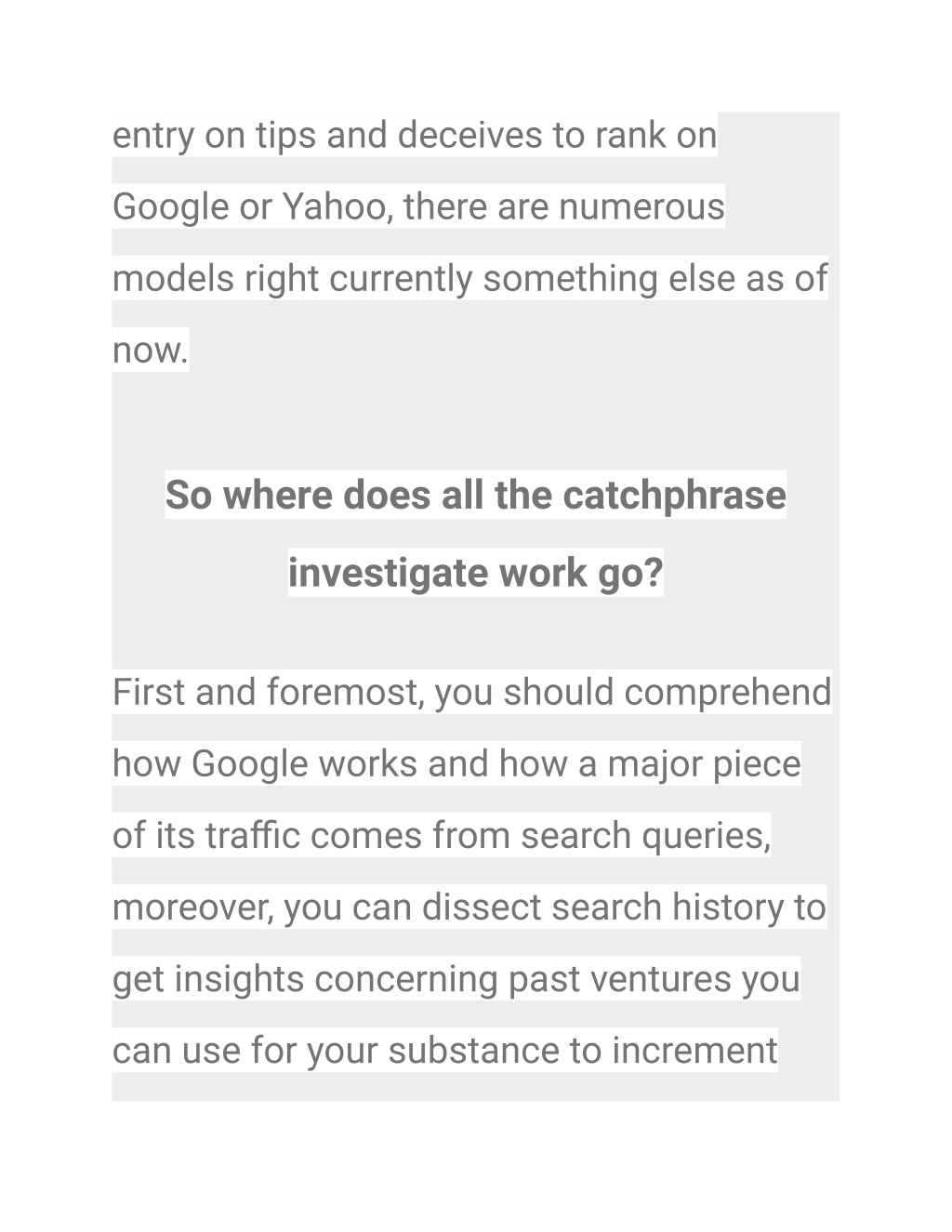Click the line starting 'First and foremost'

(471, 693)
